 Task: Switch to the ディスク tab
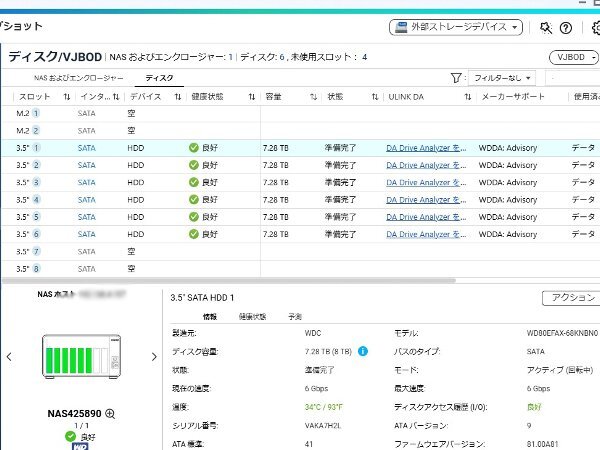tap(159, 78)
